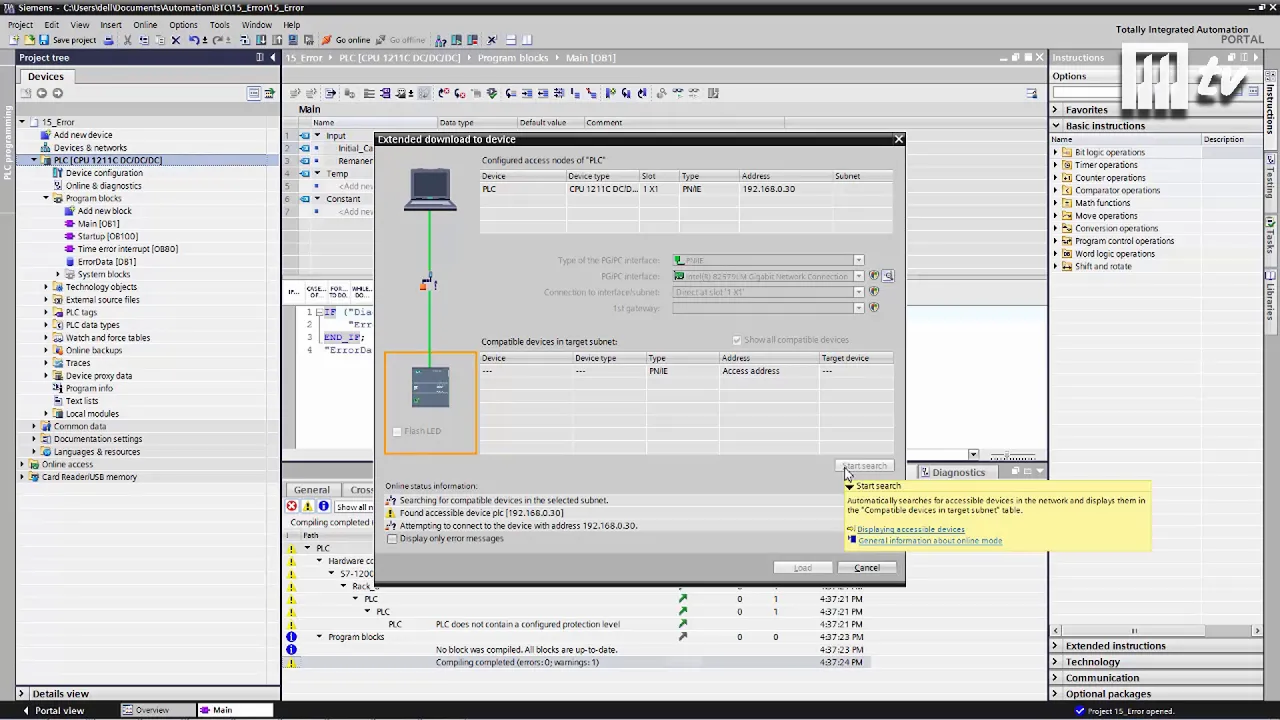Click the Save project button
The width and height of the screenshot is (1280, 720).
66,40
